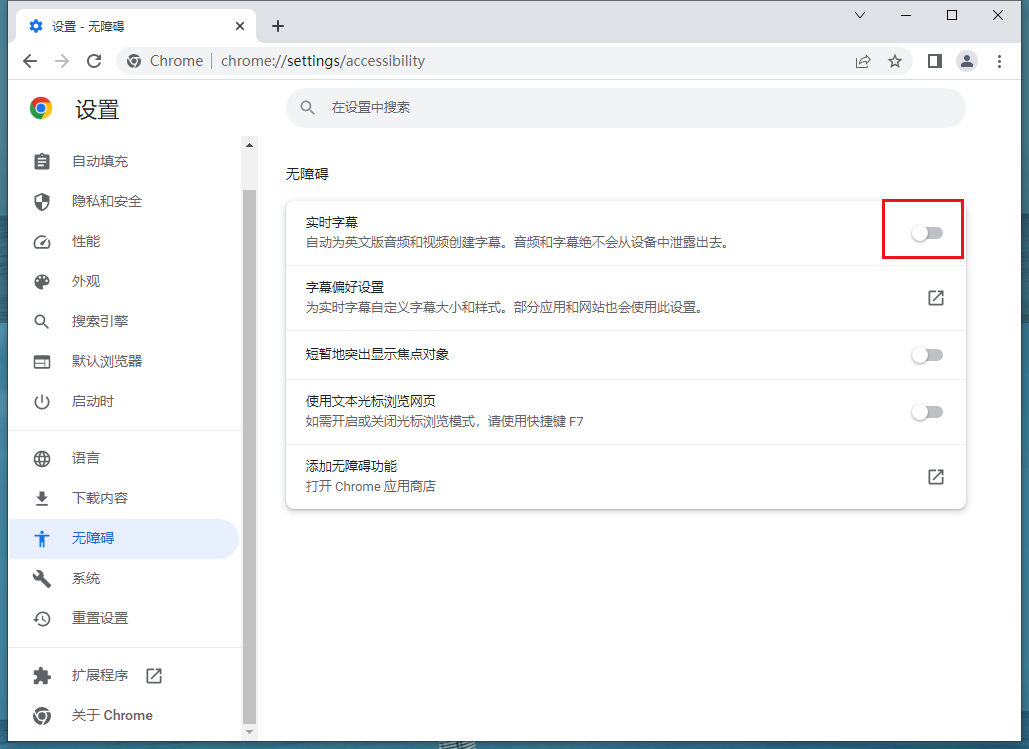This screenshot has height=749, width=1029.
Task: Open the side panel icon
Action: 934,61
